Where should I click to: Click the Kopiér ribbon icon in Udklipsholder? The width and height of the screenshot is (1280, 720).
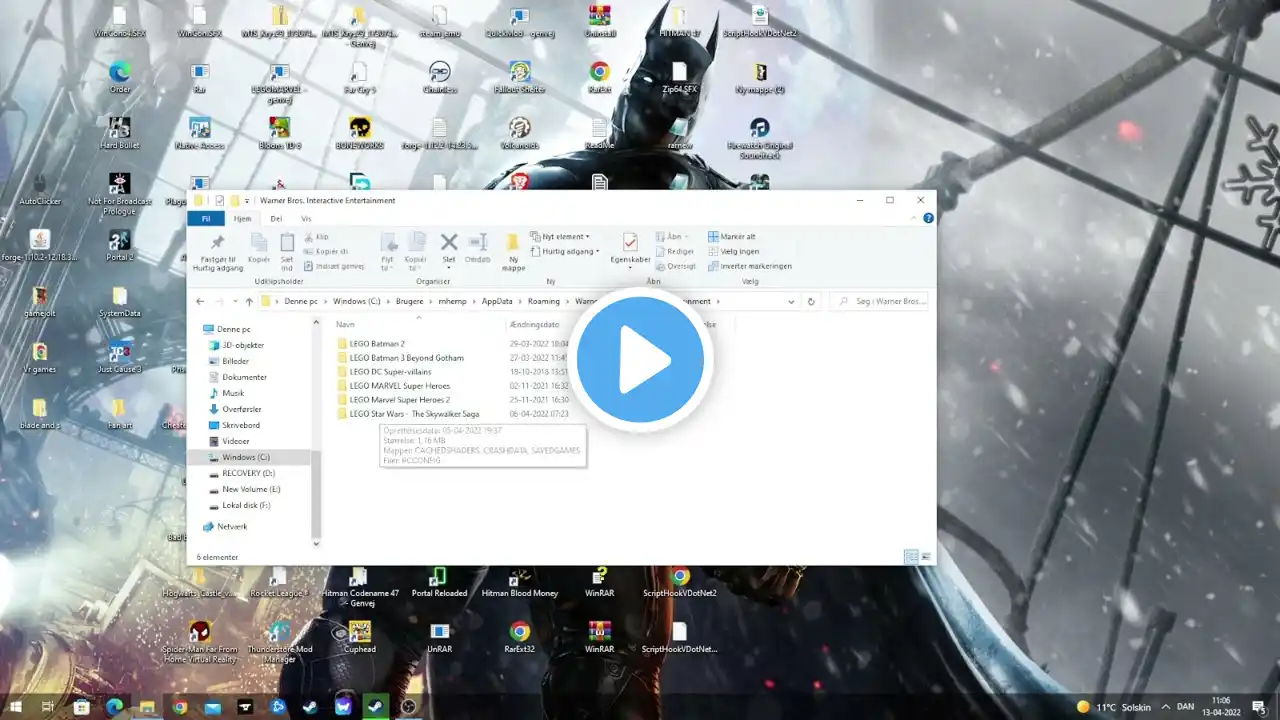point(259,242)
